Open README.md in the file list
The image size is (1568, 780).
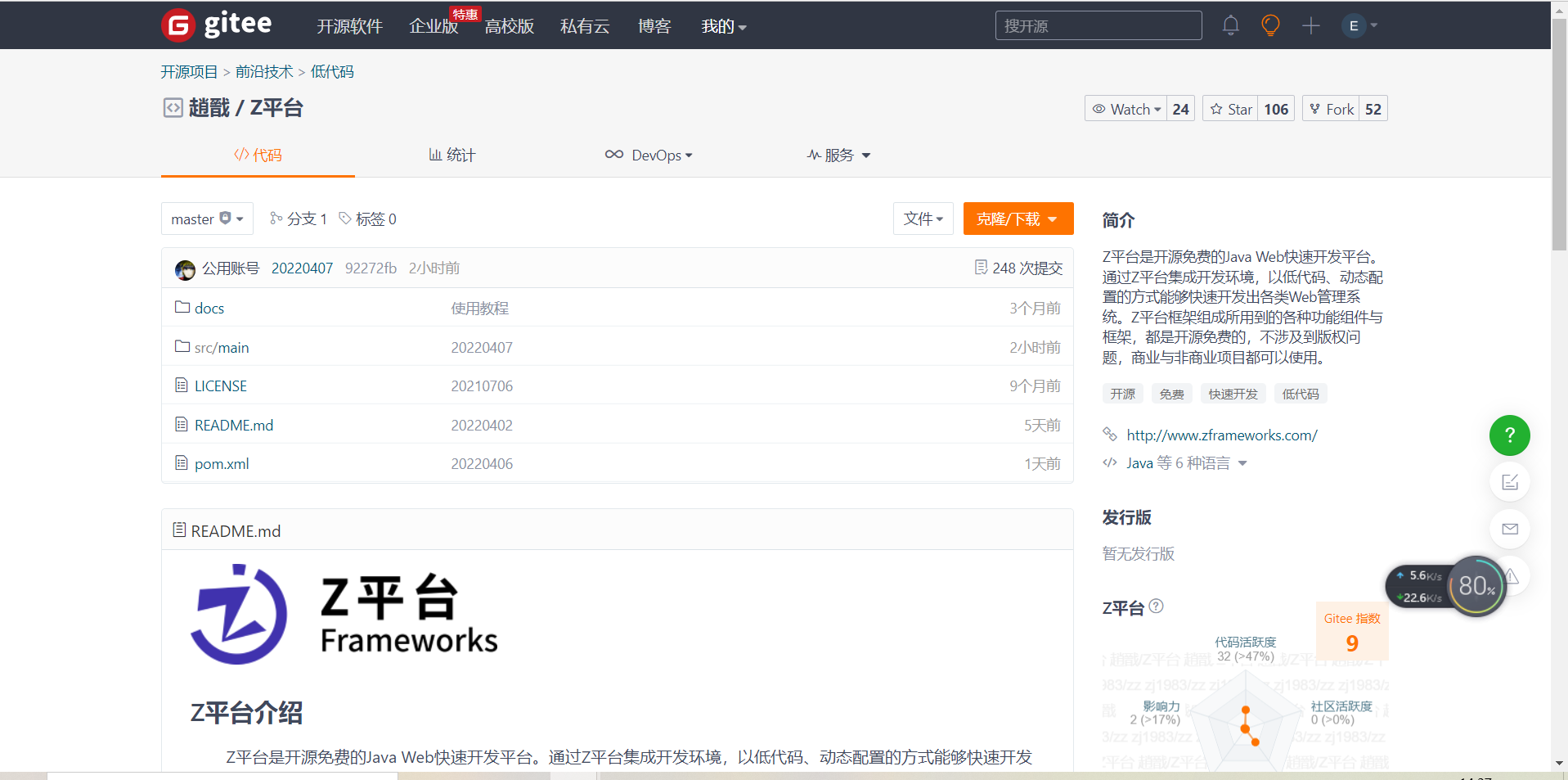pos(234,426)
